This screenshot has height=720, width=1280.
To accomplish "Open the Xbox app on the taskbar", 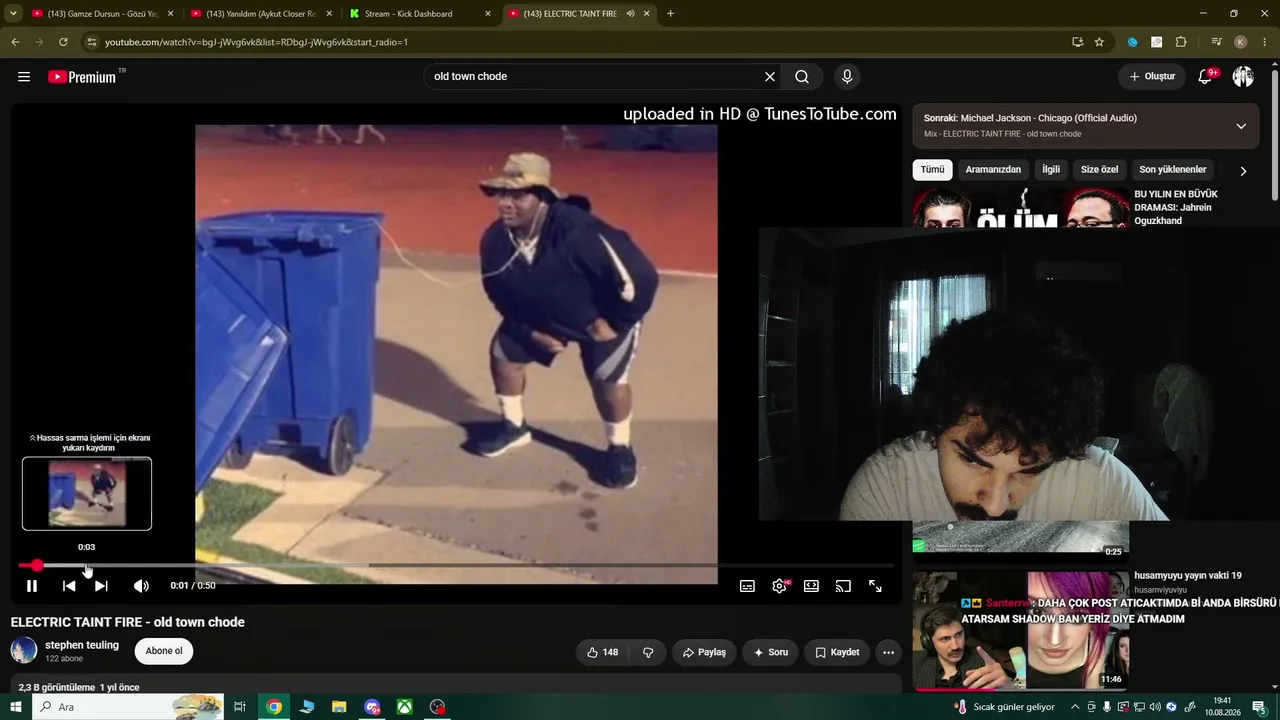I will (x=405, y=707).
